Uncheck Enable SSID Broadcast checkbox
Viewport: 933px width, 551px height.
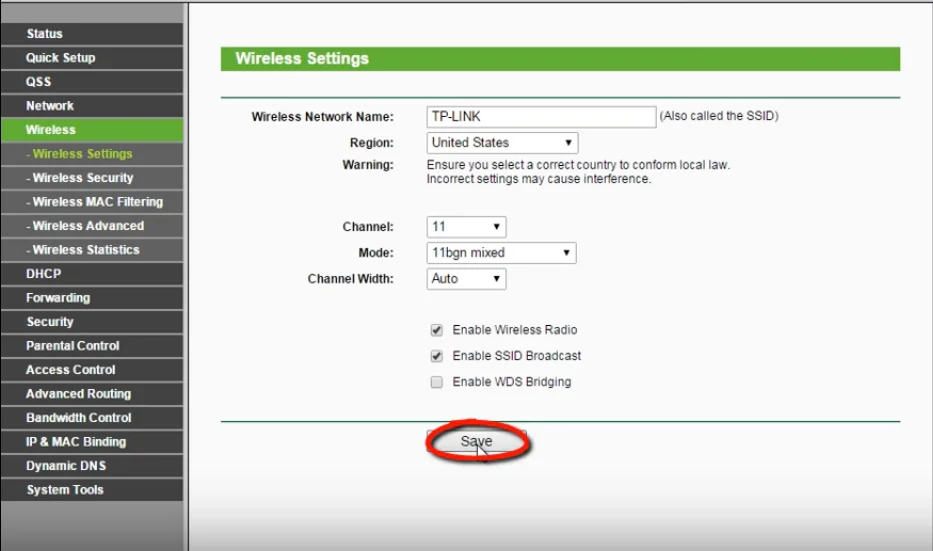[436, 356]
